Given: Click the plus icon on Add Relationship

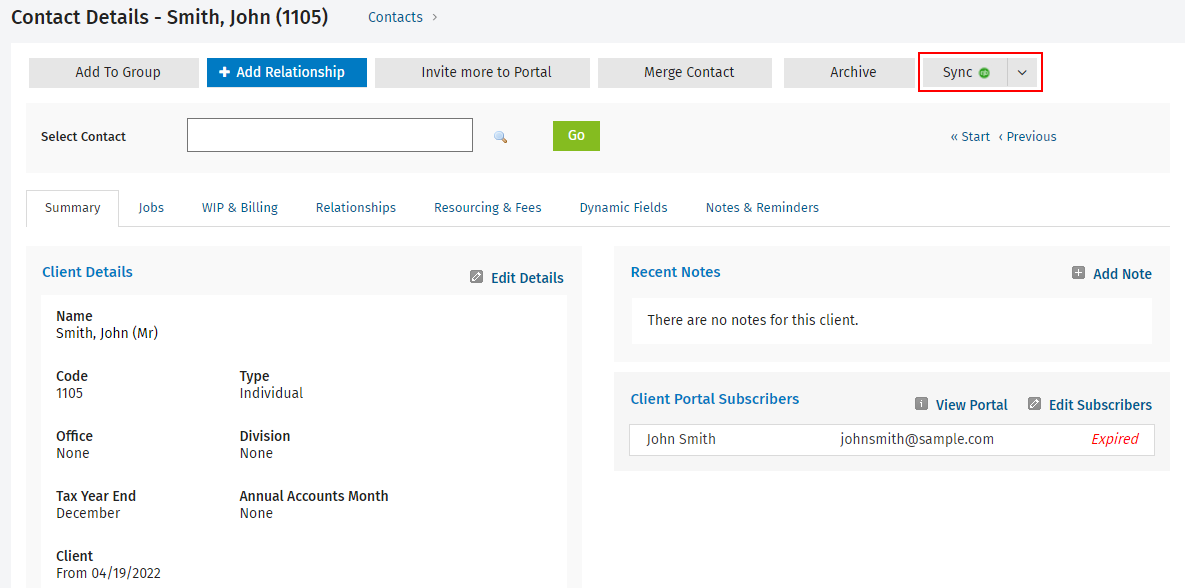Looking at the screenshot, I should point(222,72).
